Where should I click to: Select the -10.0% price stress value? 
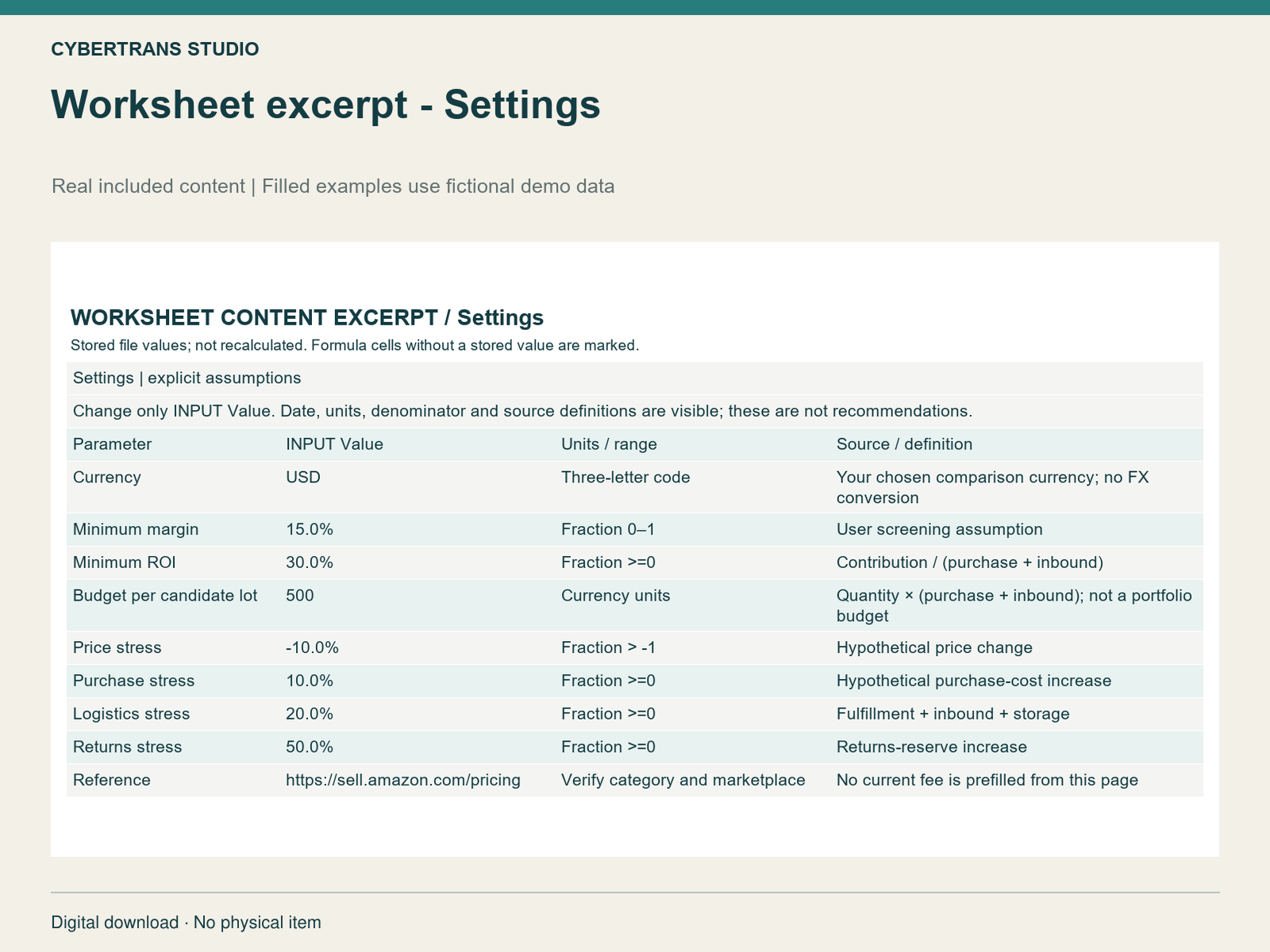312,648
